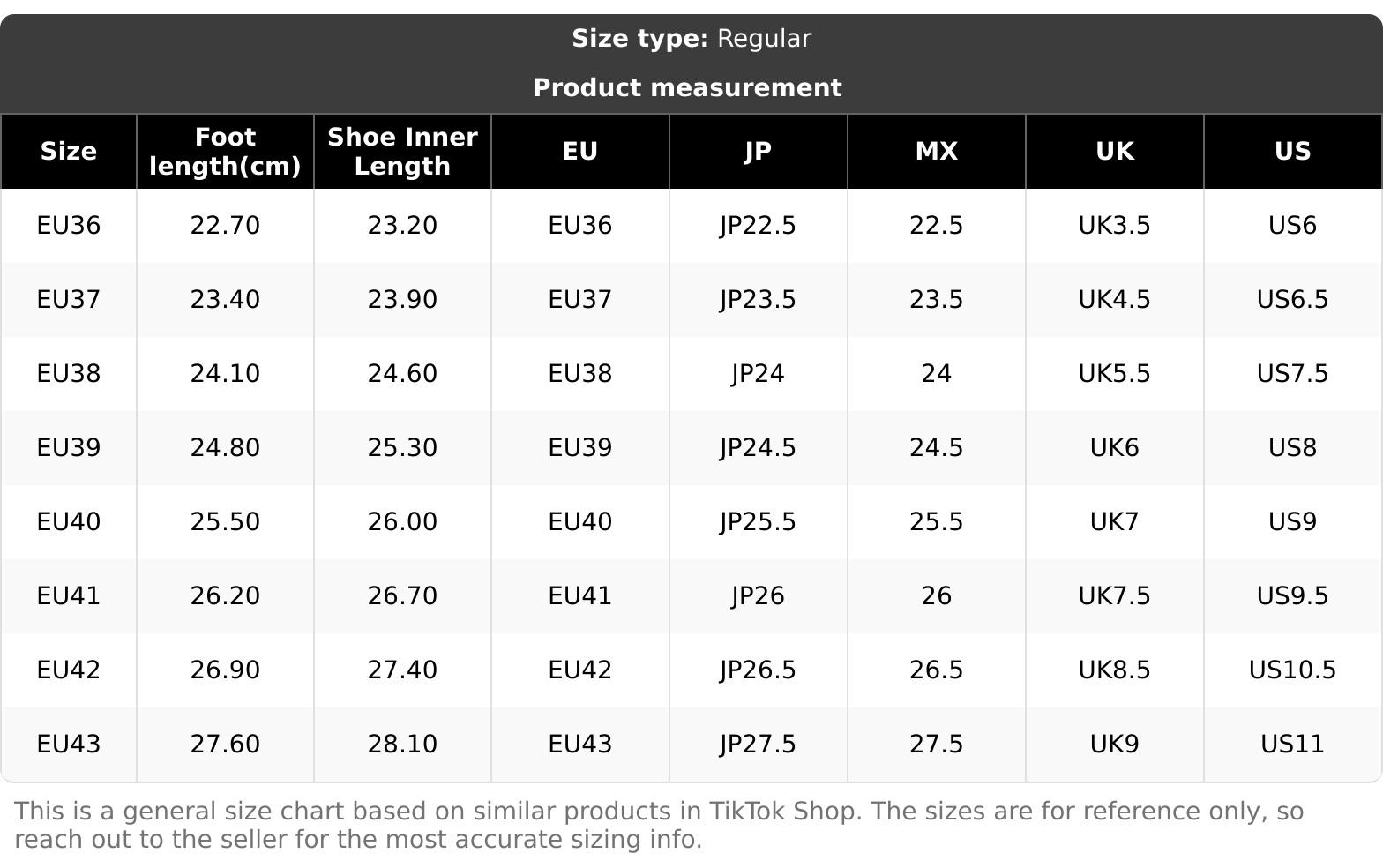Image resolution: width=1383 pixels, height=868 pixels.
Task: Click the foot length value 25.50
Action: click(x=225, y=522)
